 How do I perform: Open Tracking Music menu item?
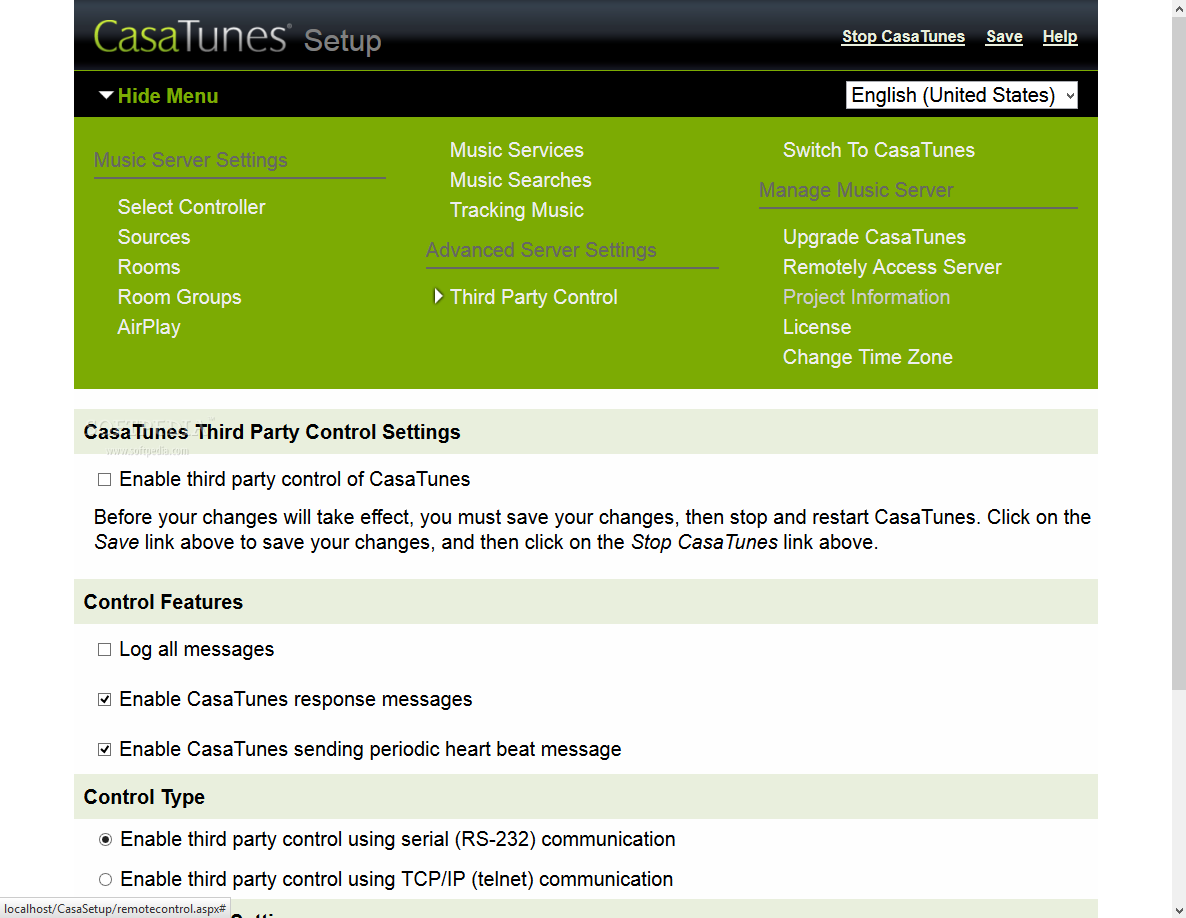pyautogui.click(x=517, y=210)
